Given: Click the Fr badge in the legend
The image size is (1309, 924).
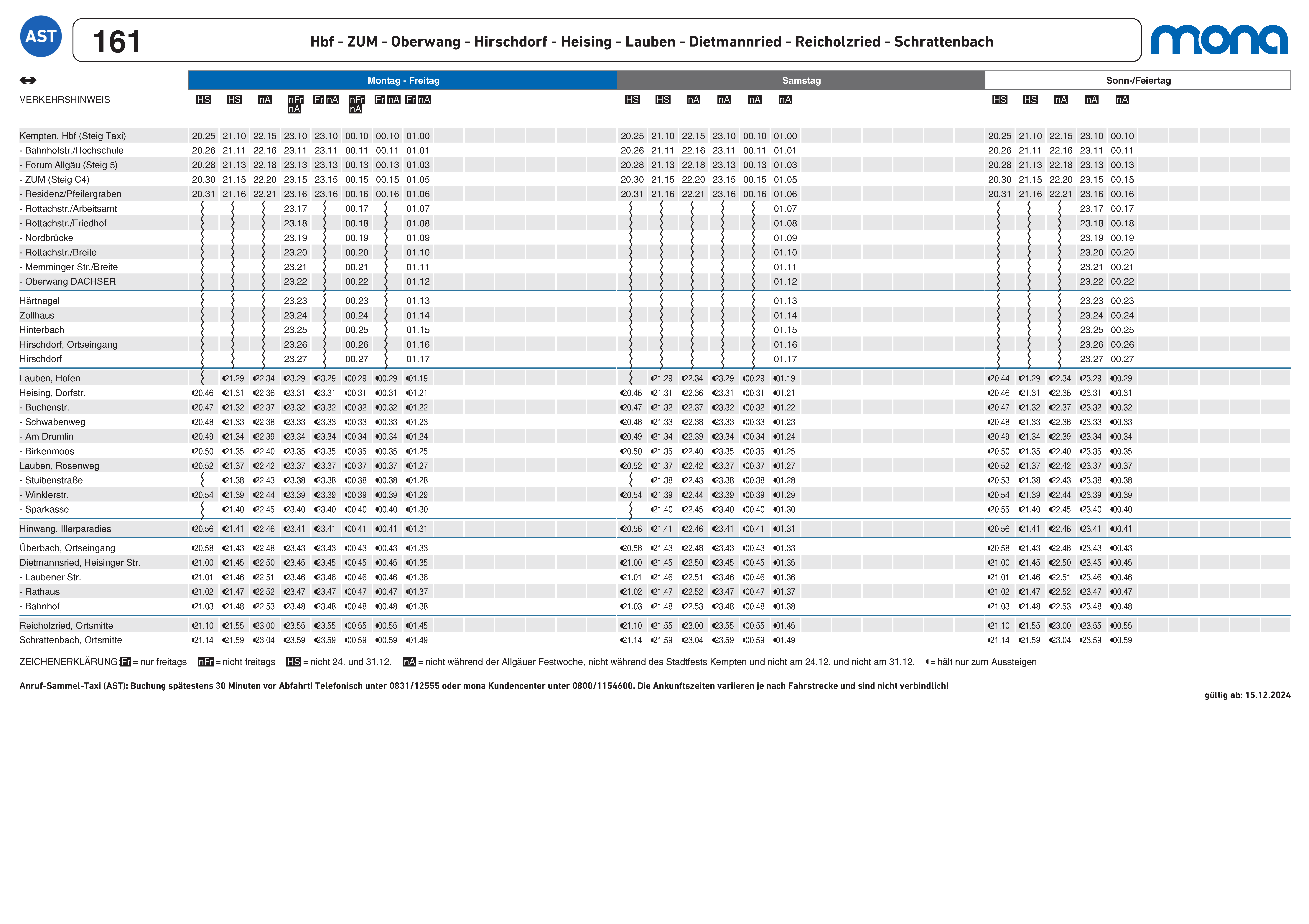Looking at the screenshot, I should point(126,662).
